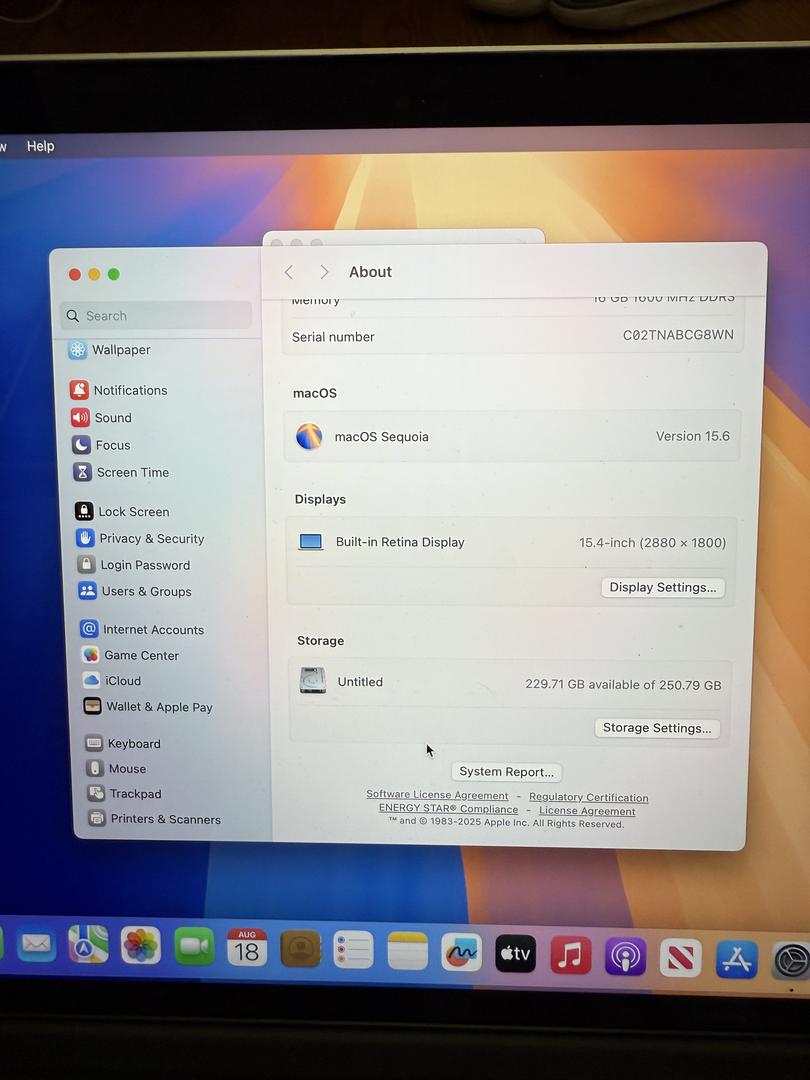Open the ENERGY STAR Compliance link

click(x=448, y=809)
